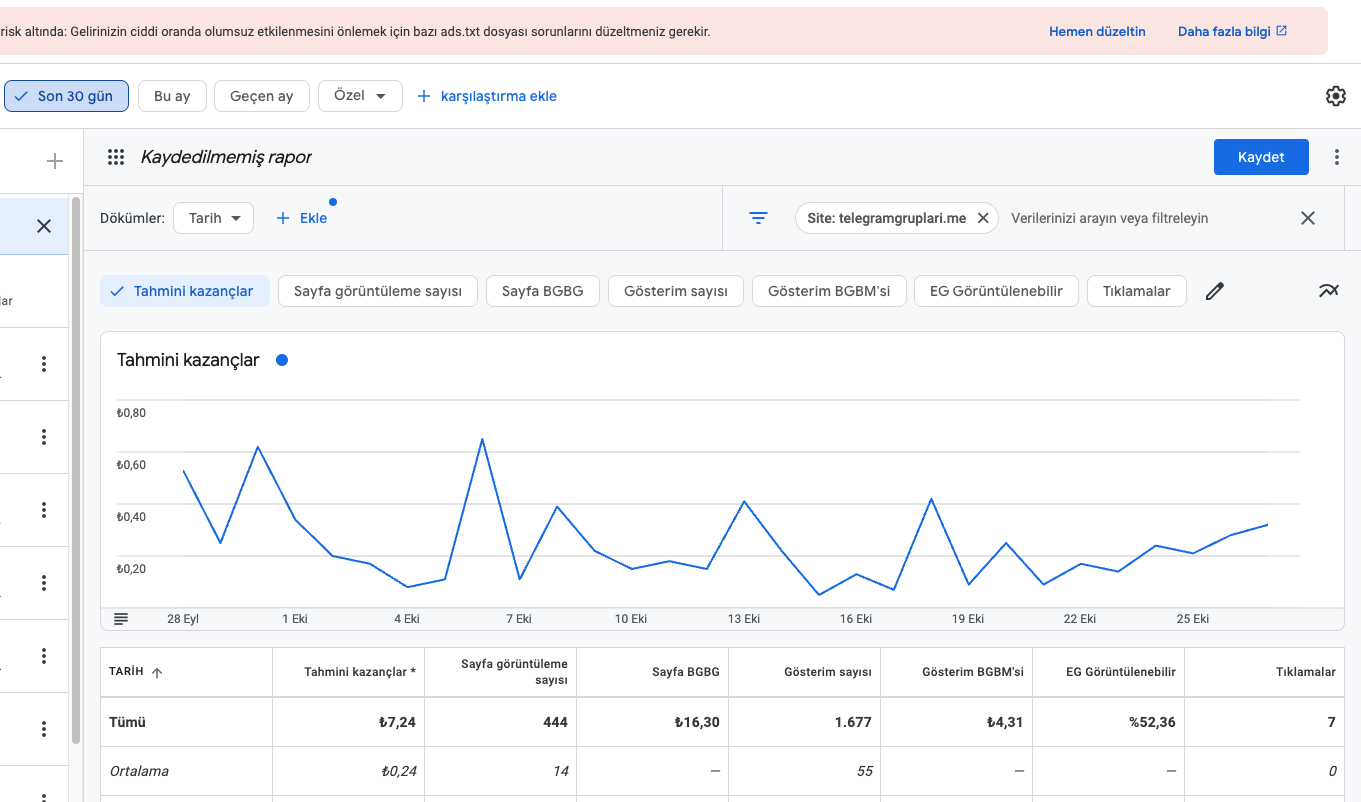
Task: Select the Geçen ay date range
Action: [262, 96]
